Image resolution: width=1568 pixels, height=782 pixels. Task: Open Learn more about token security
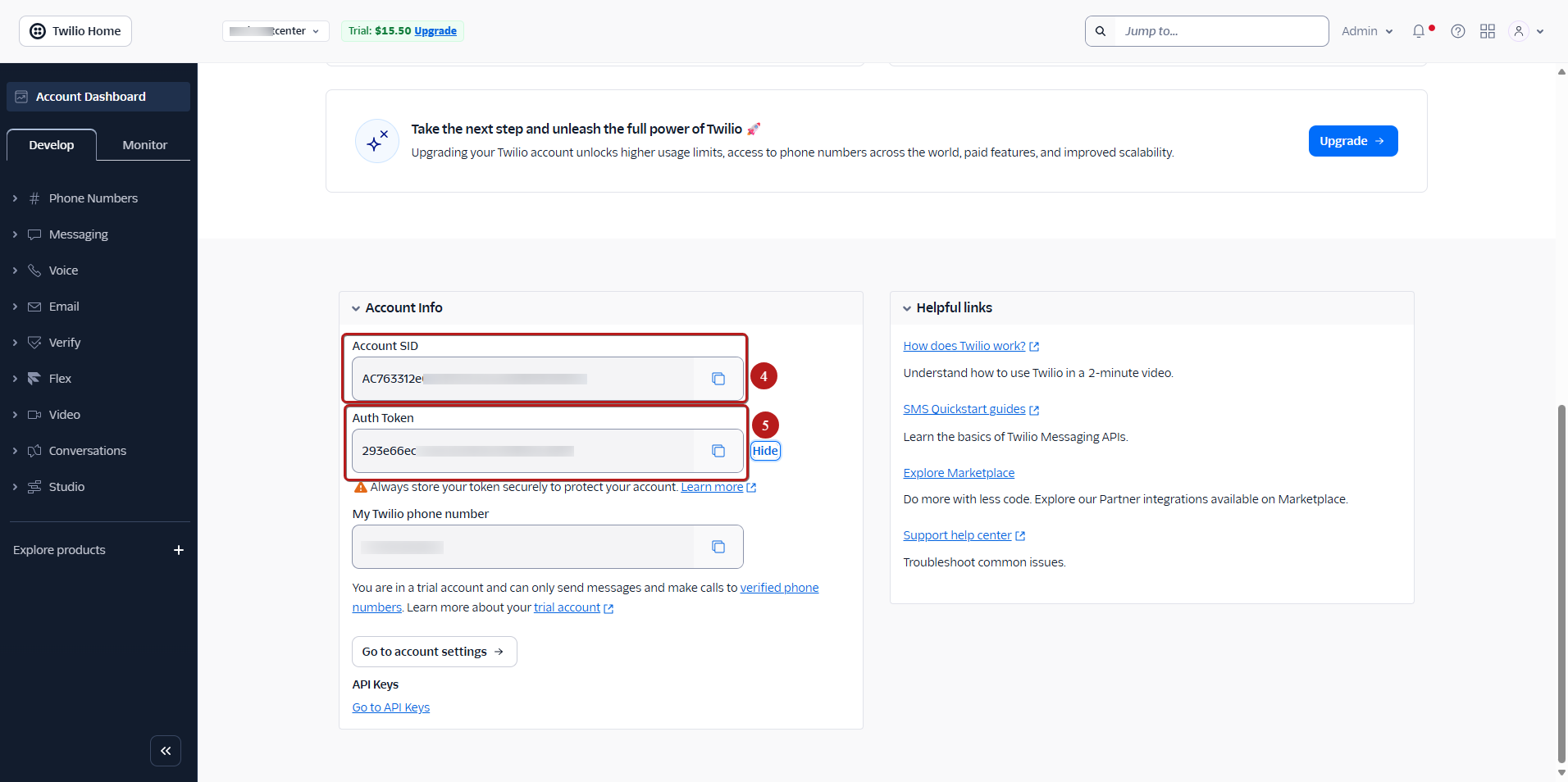coord(718,487)
